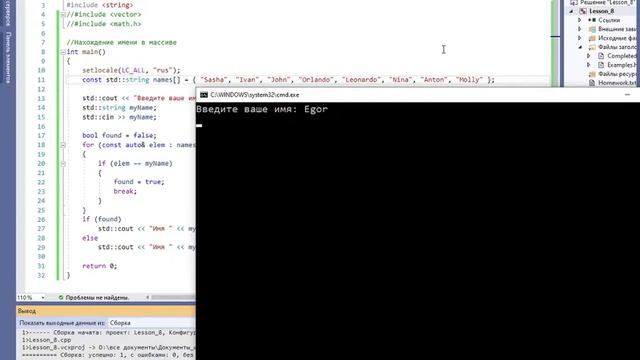
Task: Click the #include <string> line
Action: point(100,5)
